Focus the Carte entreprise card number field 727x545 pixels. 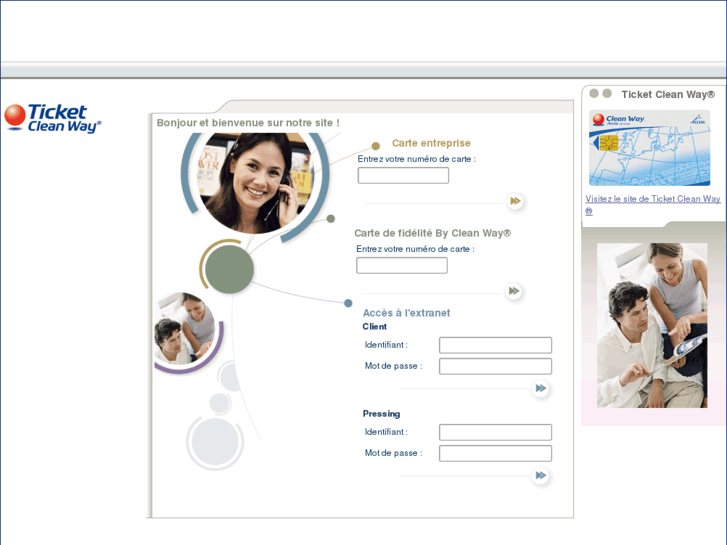coord(403,175)
